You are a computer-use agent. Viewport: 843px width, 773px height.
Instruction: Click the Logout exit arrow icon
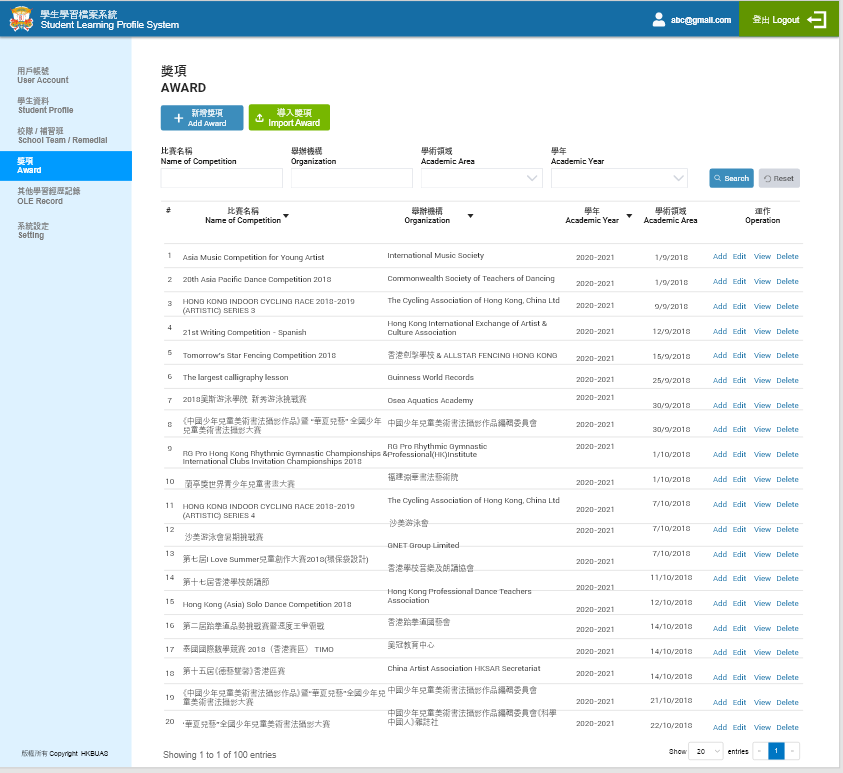tap(817, 19)
